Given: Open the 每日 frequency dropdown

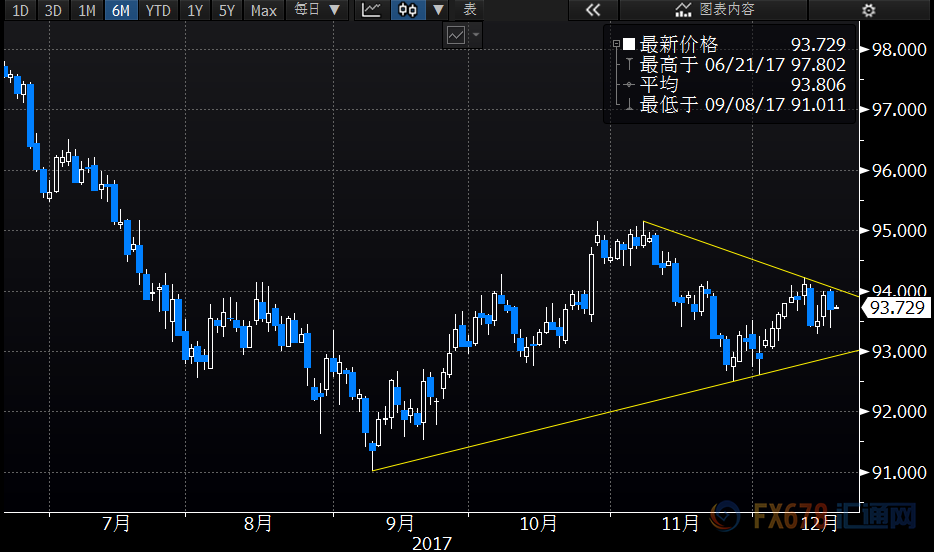Looking at the screenshot, I should point(317,10).
